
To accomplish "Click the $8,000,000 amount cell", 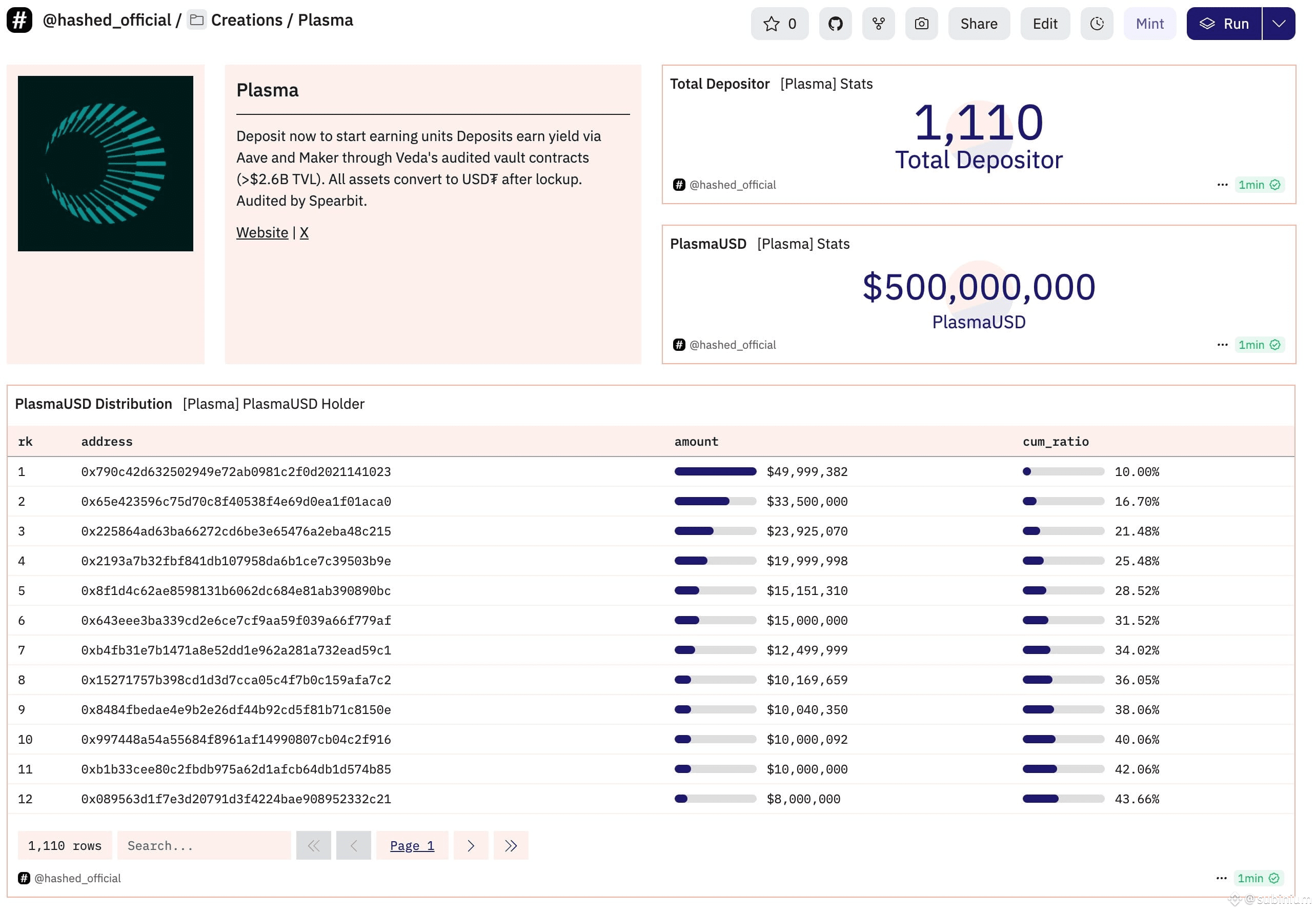I will click(x=803, y=799).
